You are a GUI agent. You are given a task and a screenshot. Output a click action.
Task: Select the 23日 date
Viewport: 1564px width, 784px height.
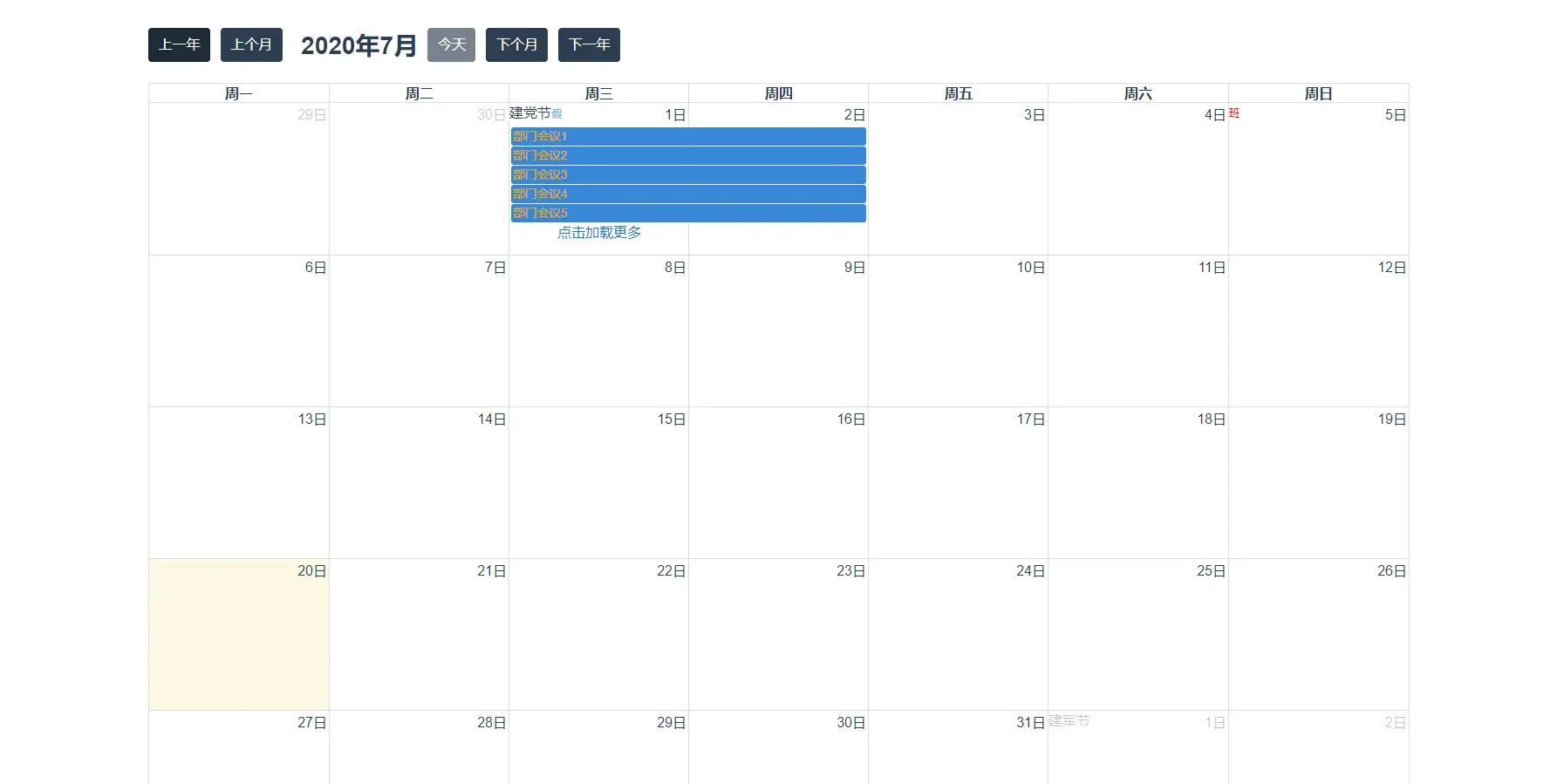[850, 571]
